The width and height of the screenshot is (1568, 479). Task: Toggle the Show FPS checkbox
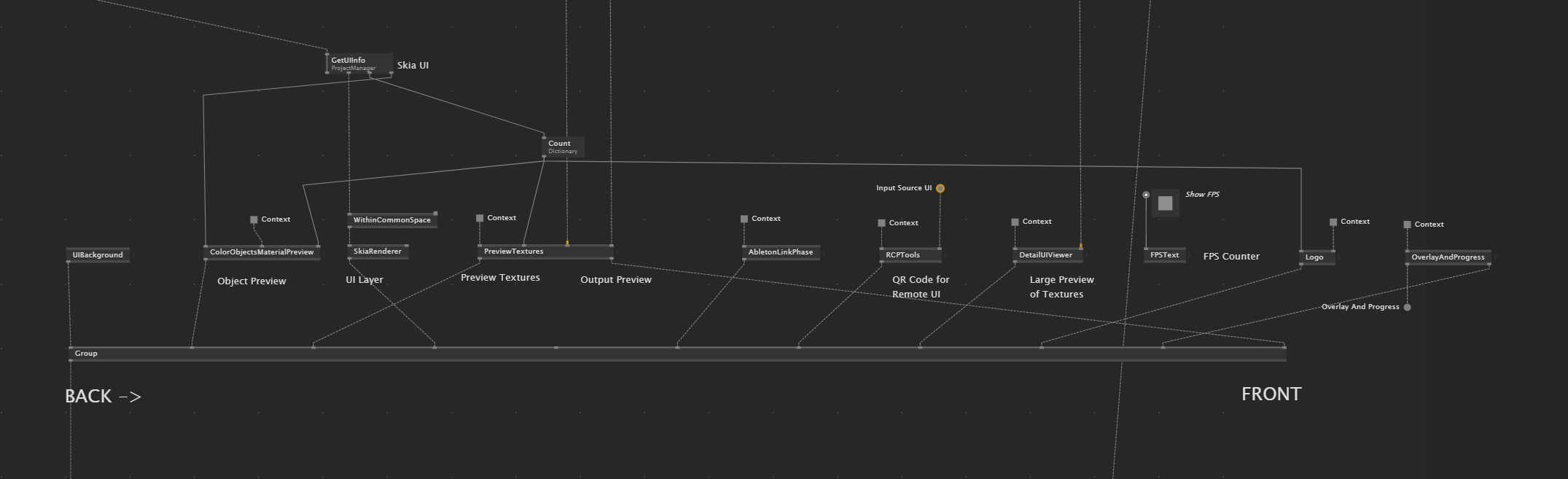point(1165,203)
